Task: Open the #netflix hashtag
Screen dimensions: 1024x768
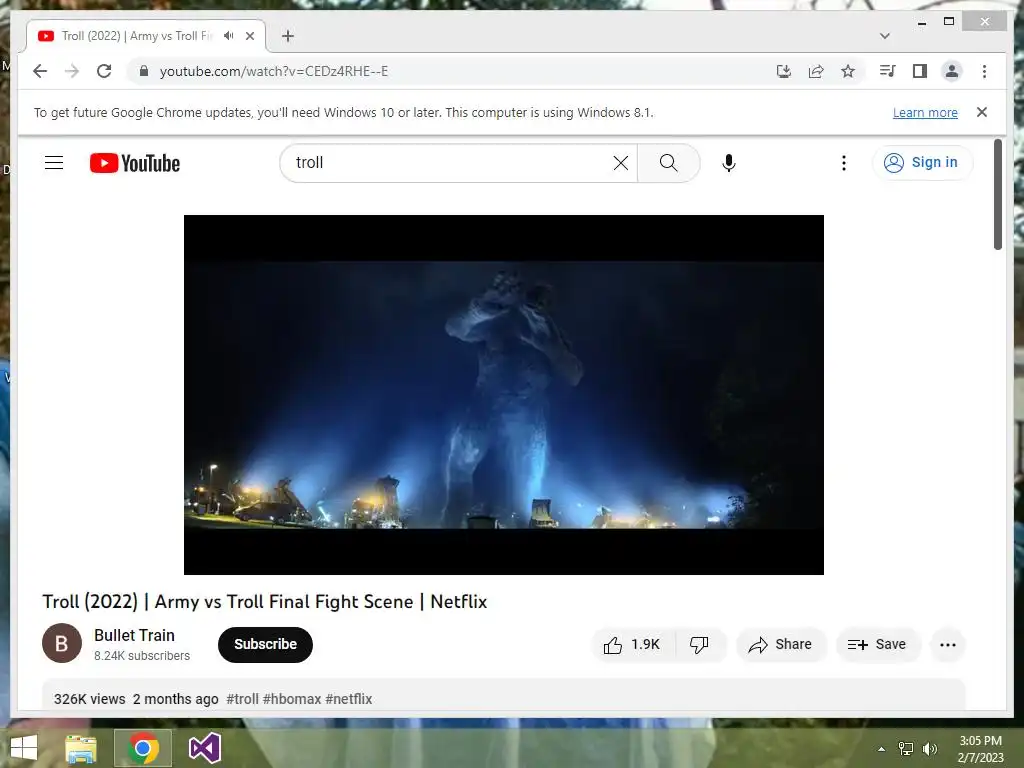Action: (349, 699)
